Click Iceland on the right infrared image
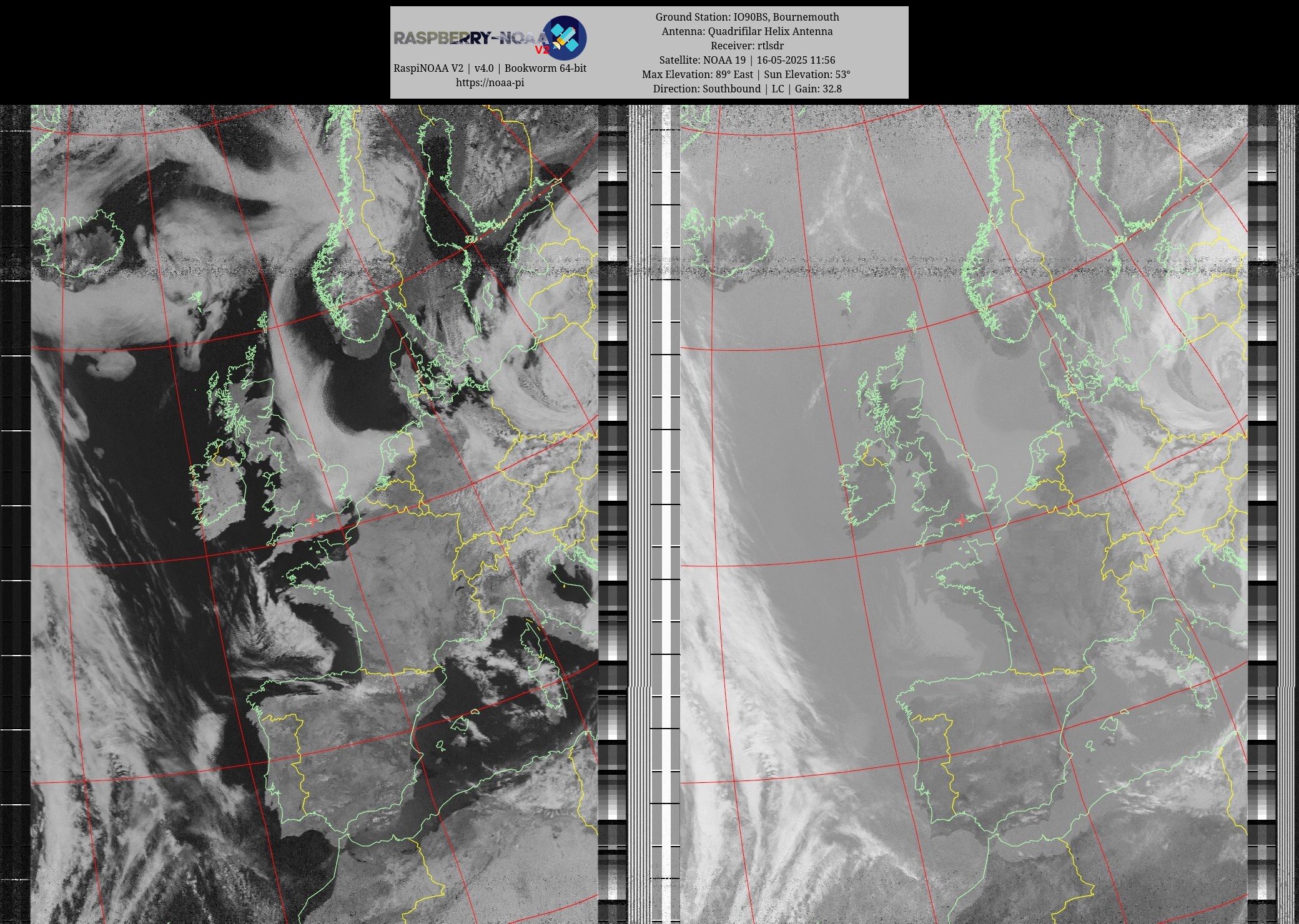Viewport: 1299px width, 924px height. pos(729,243)
